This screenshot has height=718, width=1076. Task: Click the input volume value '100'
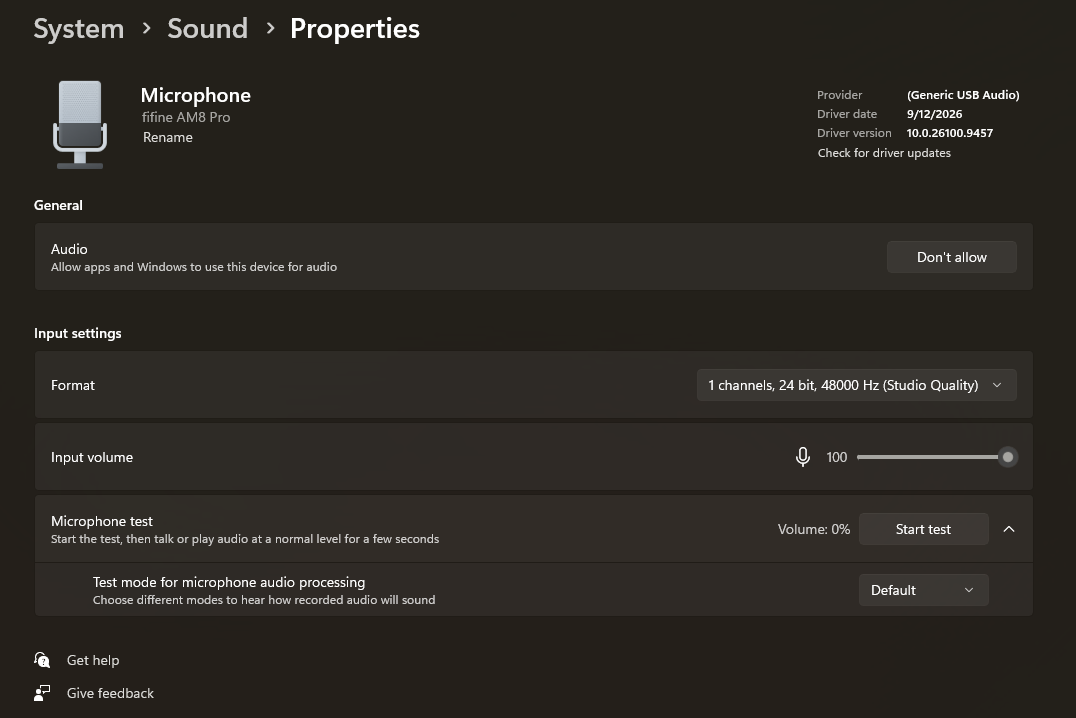pos(837,457)
